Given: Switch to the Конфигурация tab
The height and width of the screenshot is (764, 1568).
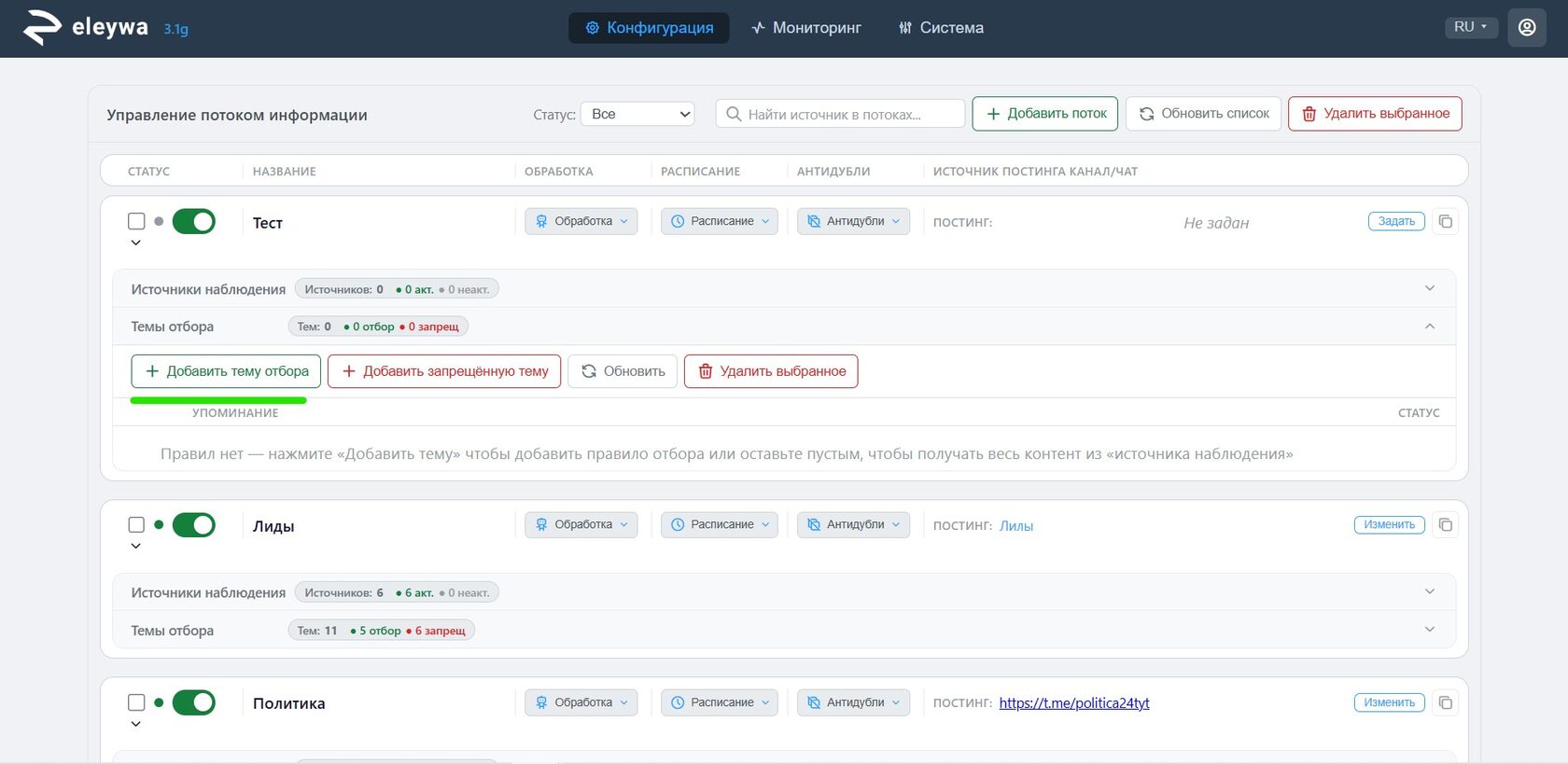Looking at the screenshot, I should pyautogui.click(x=649, y=28).
